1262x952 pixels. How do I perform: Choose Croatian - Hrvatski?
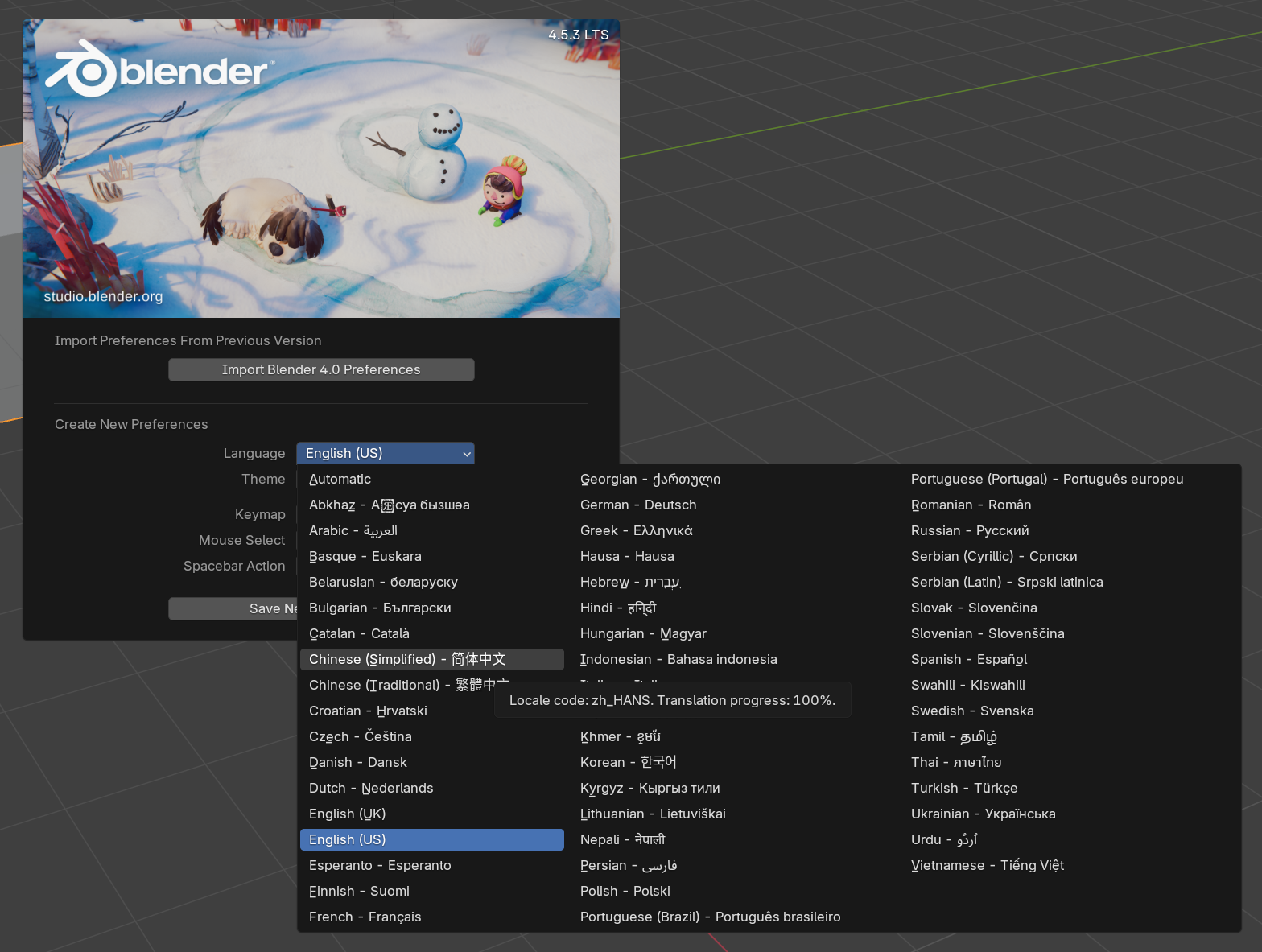(398, 711)
